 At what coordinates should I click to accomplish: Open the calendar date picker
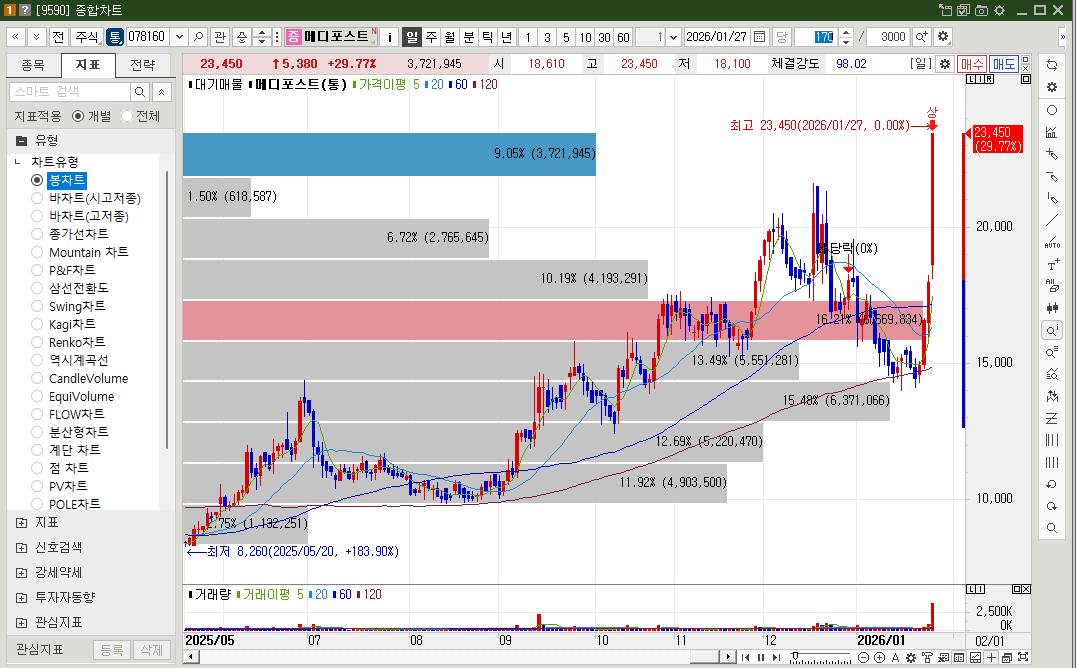pos(759,36)
